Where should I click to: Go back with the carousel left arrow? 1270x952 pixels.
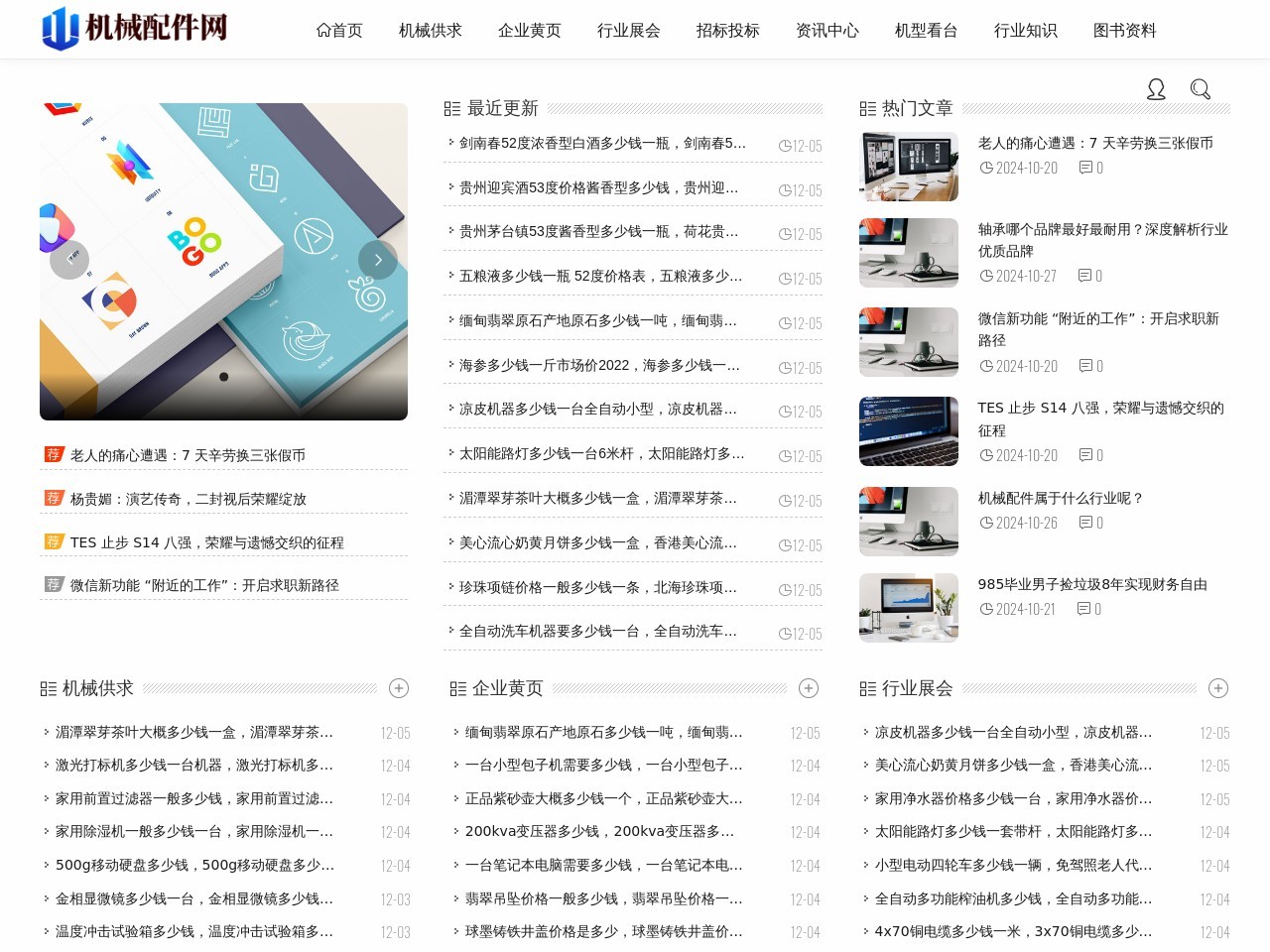pyautogui.click(x=68, y=259)
